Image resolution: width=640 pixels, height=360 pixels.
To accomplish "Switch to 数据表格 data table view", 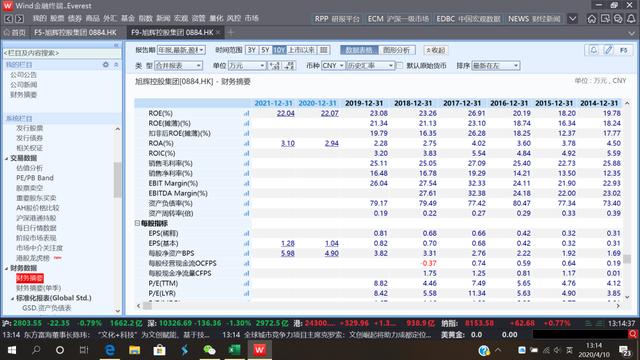I will point(359,50).
